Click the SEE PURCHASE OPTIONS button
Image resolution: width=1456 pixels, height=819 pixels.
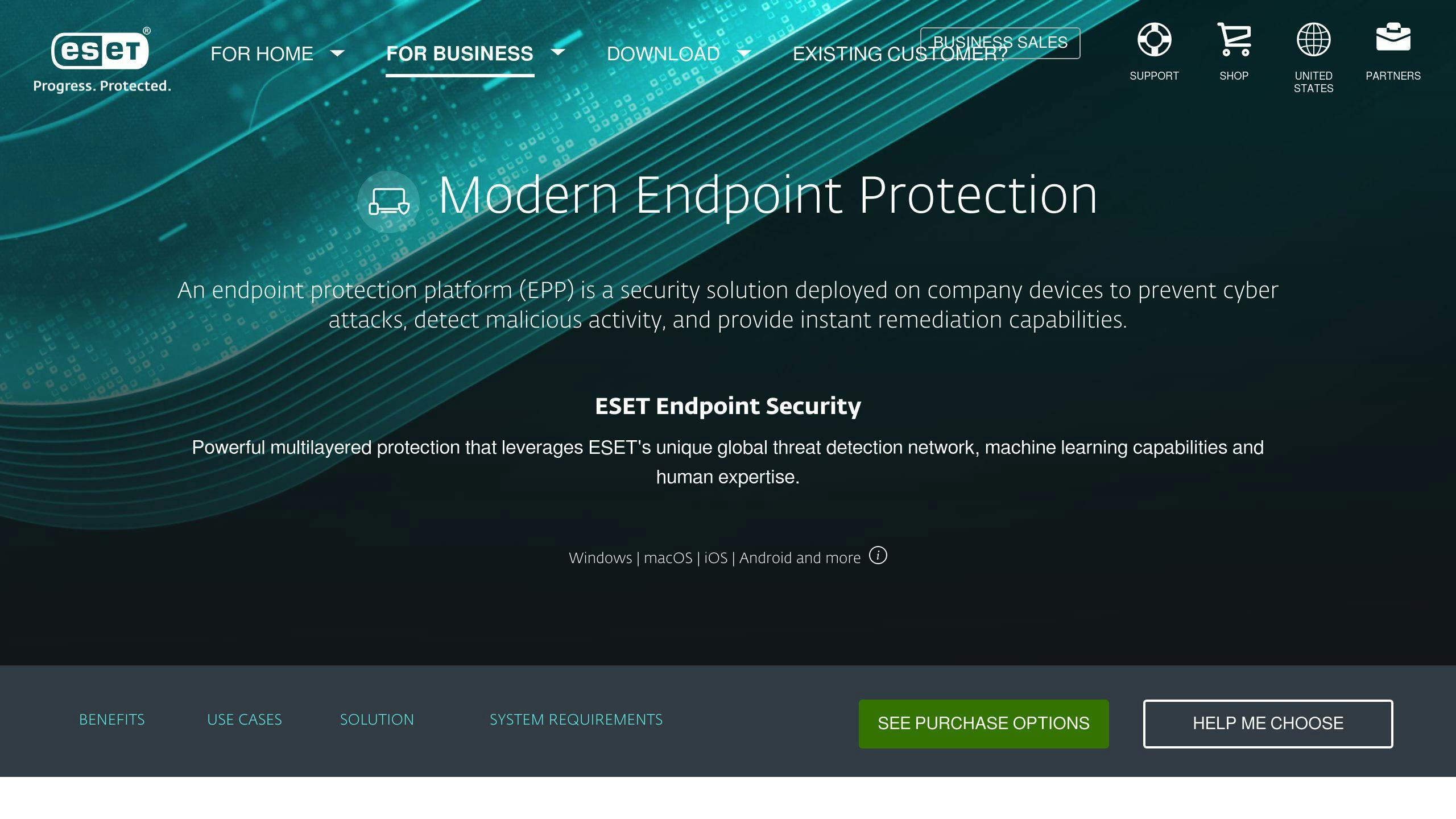point(983,724)
